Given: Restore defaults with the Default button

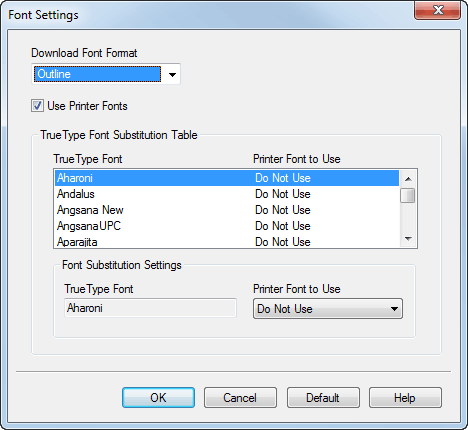Looking at the screenshot, I should (x=323, y=397).
